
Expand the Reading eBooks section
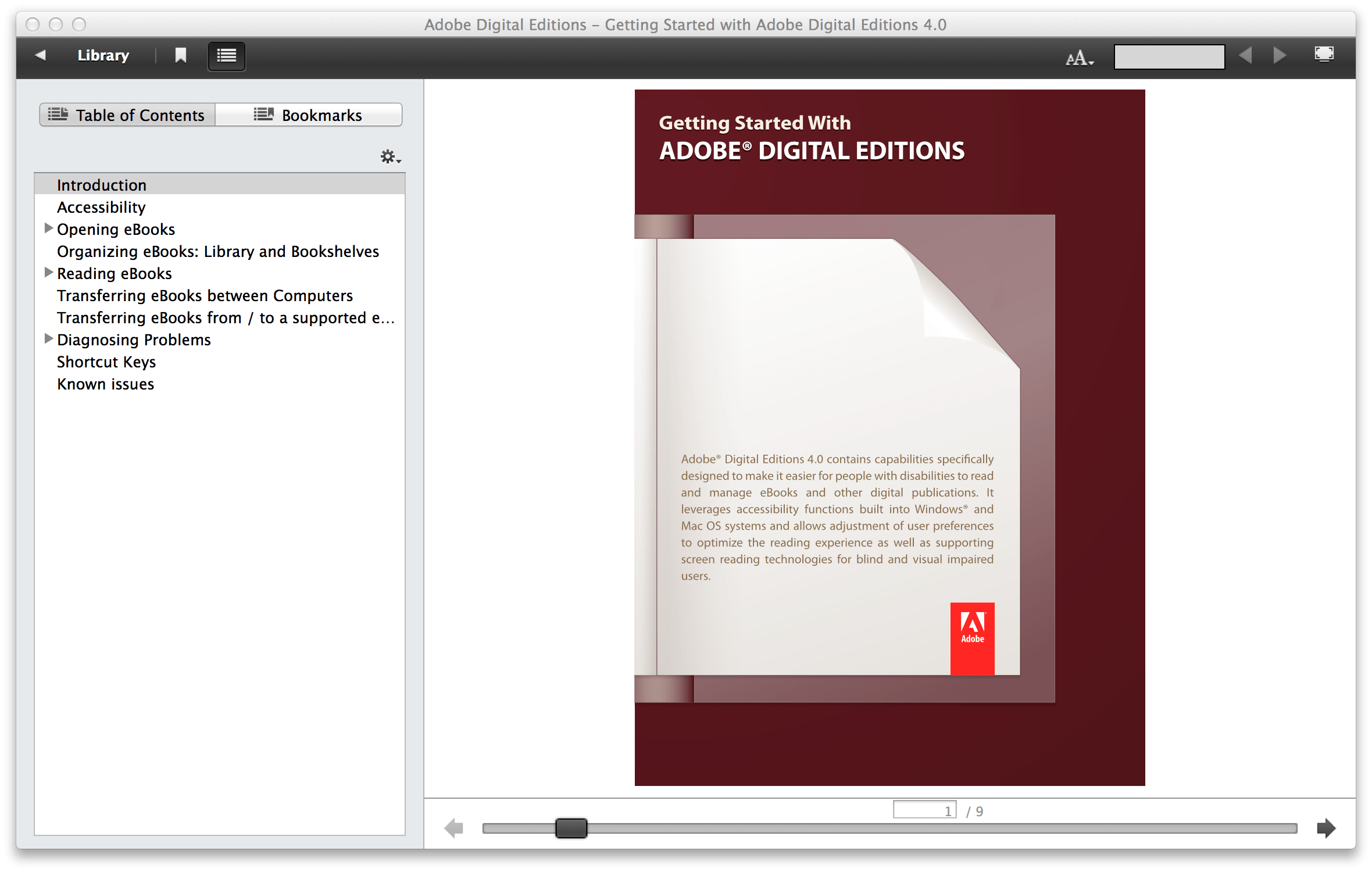coord(49,272)
